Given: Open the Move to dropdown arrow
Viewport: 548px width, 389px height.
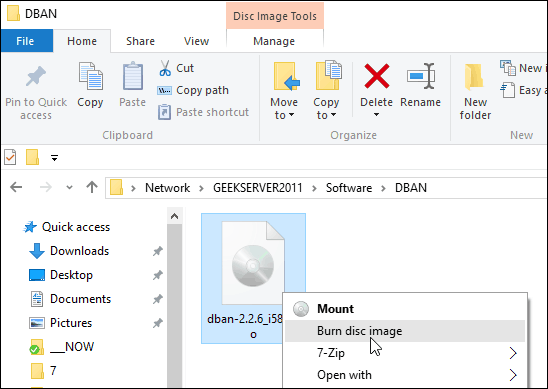Looking at the screenshot, I should [291, 115].
